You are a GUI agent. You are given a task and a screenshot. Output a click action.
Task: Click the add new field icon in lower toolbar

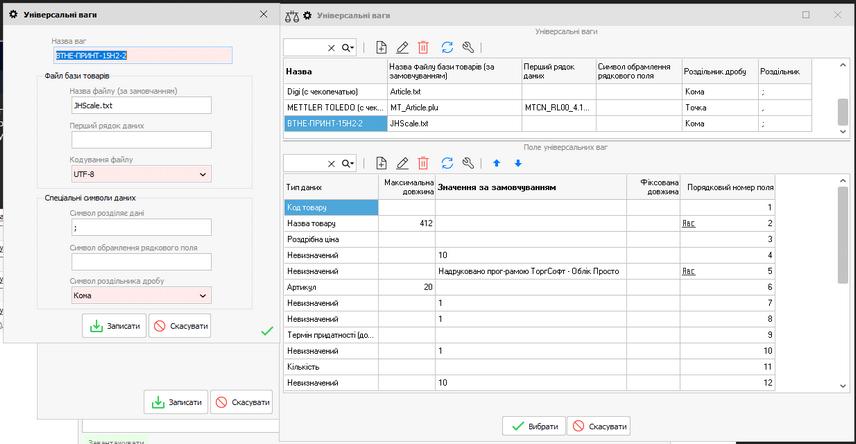(x=381, y=162)
